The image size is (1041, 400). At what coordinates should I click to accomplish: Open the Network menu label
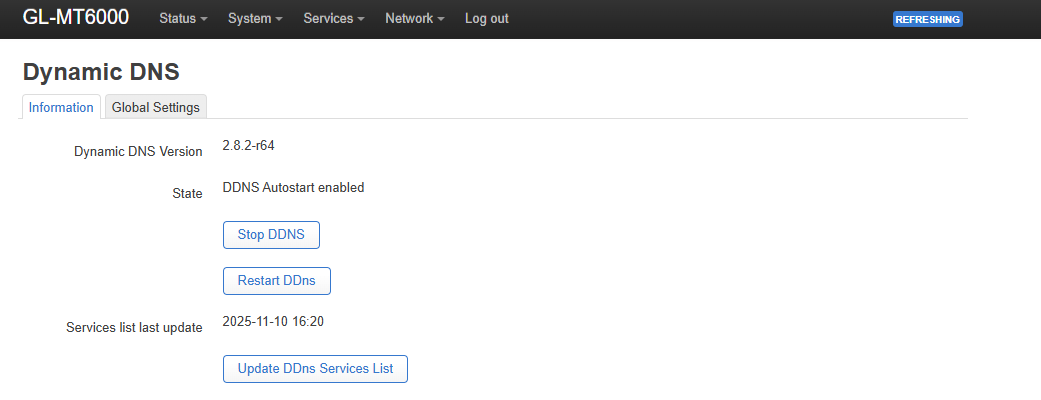pos(409,19)
